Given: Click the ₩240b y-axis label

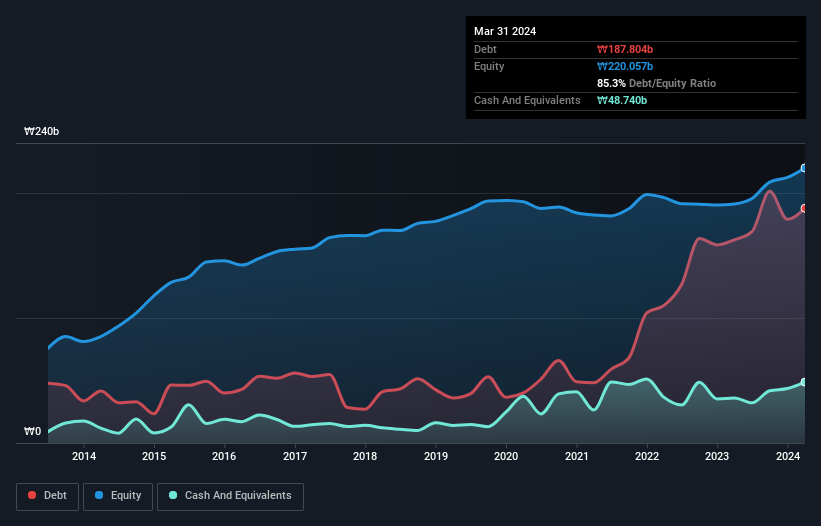Looking at the screenshot, I should pyautogui.click(x=41, y=131).
